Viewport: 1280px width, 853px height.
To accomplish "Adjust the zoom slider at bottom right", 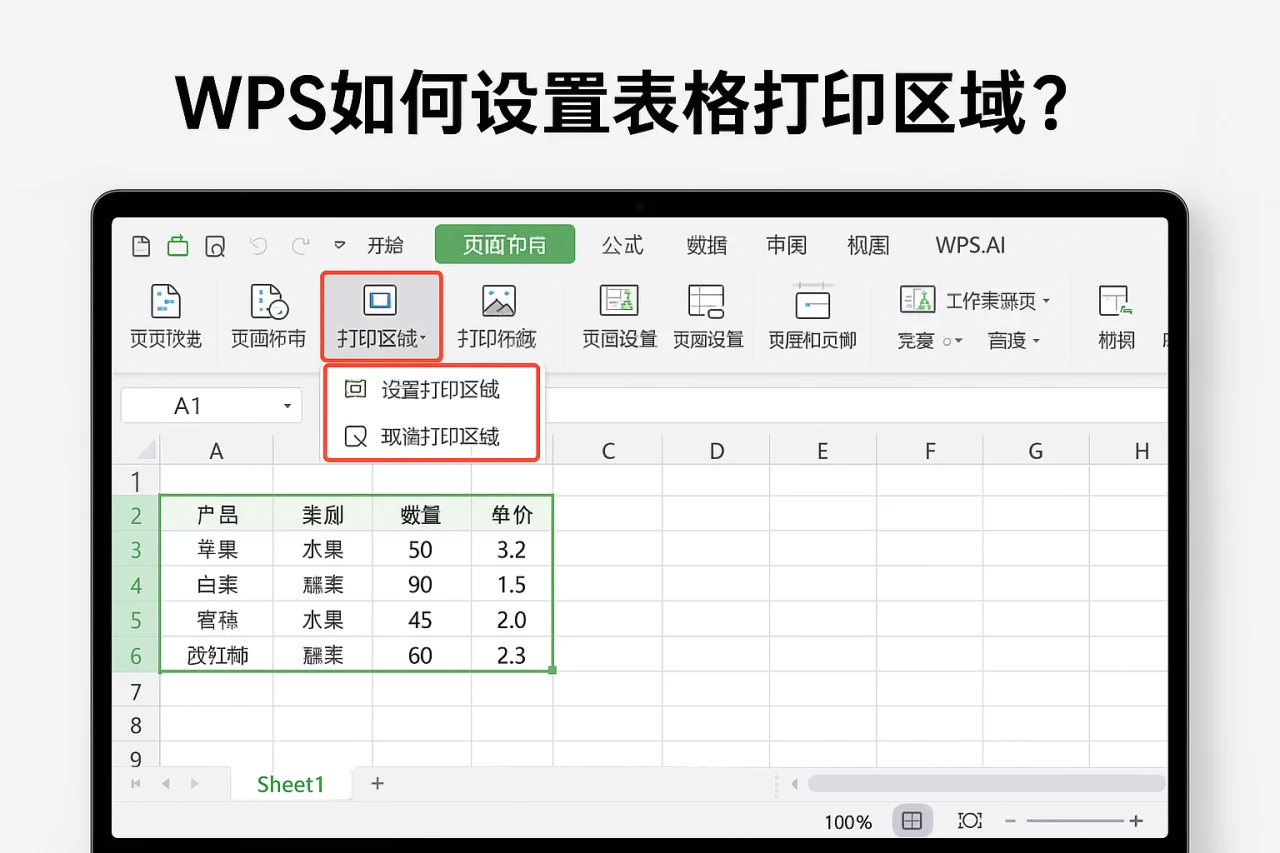I will [1080, 820].
